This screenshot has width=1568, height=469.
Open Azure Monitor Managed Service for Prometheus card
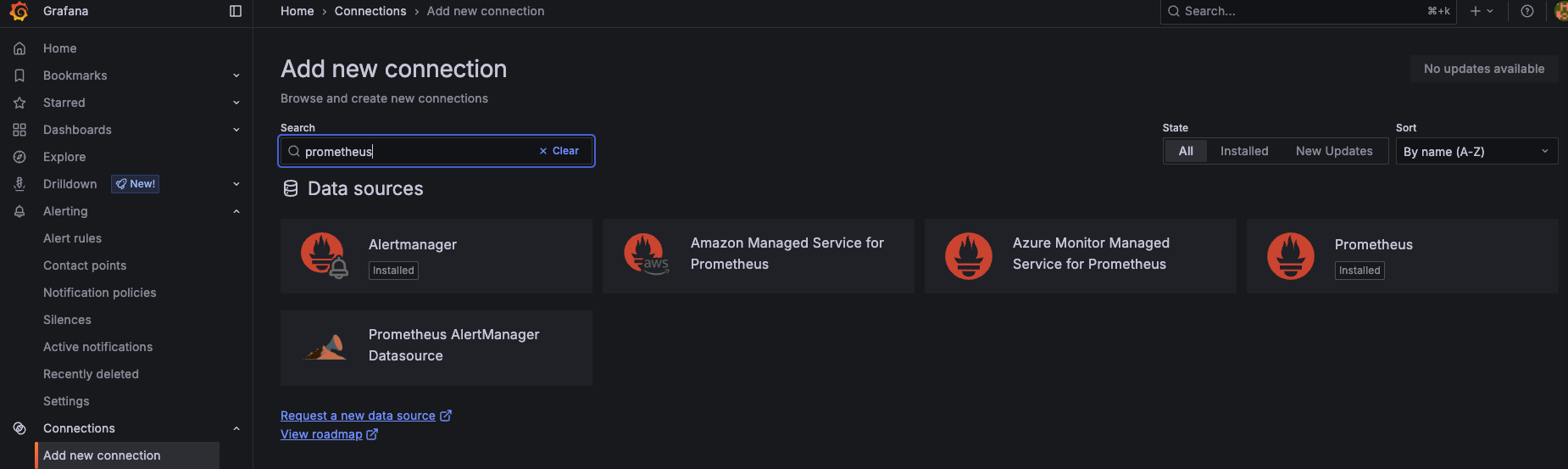[x=1080, y=256]
